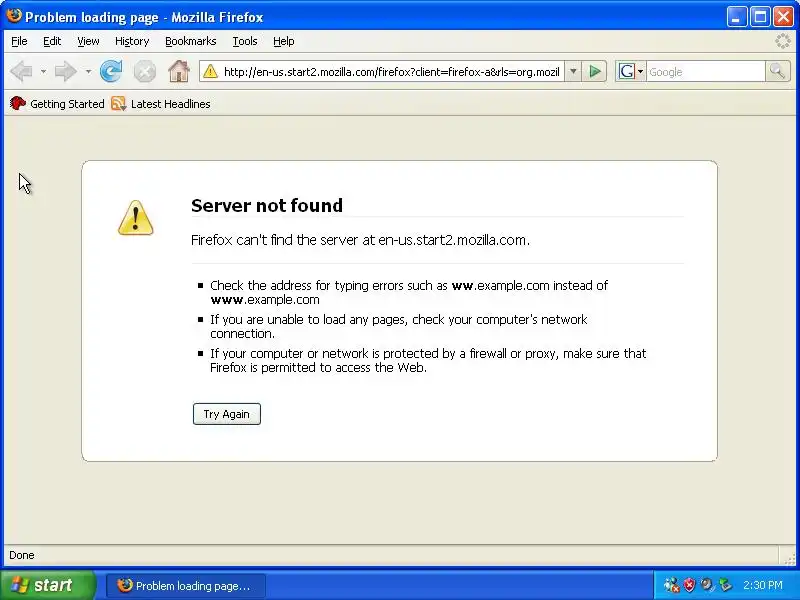The width and height of the screenshot is (800, 600).
Task: Open the Latest Headlines feed bookmark
Action: (161, 104)
